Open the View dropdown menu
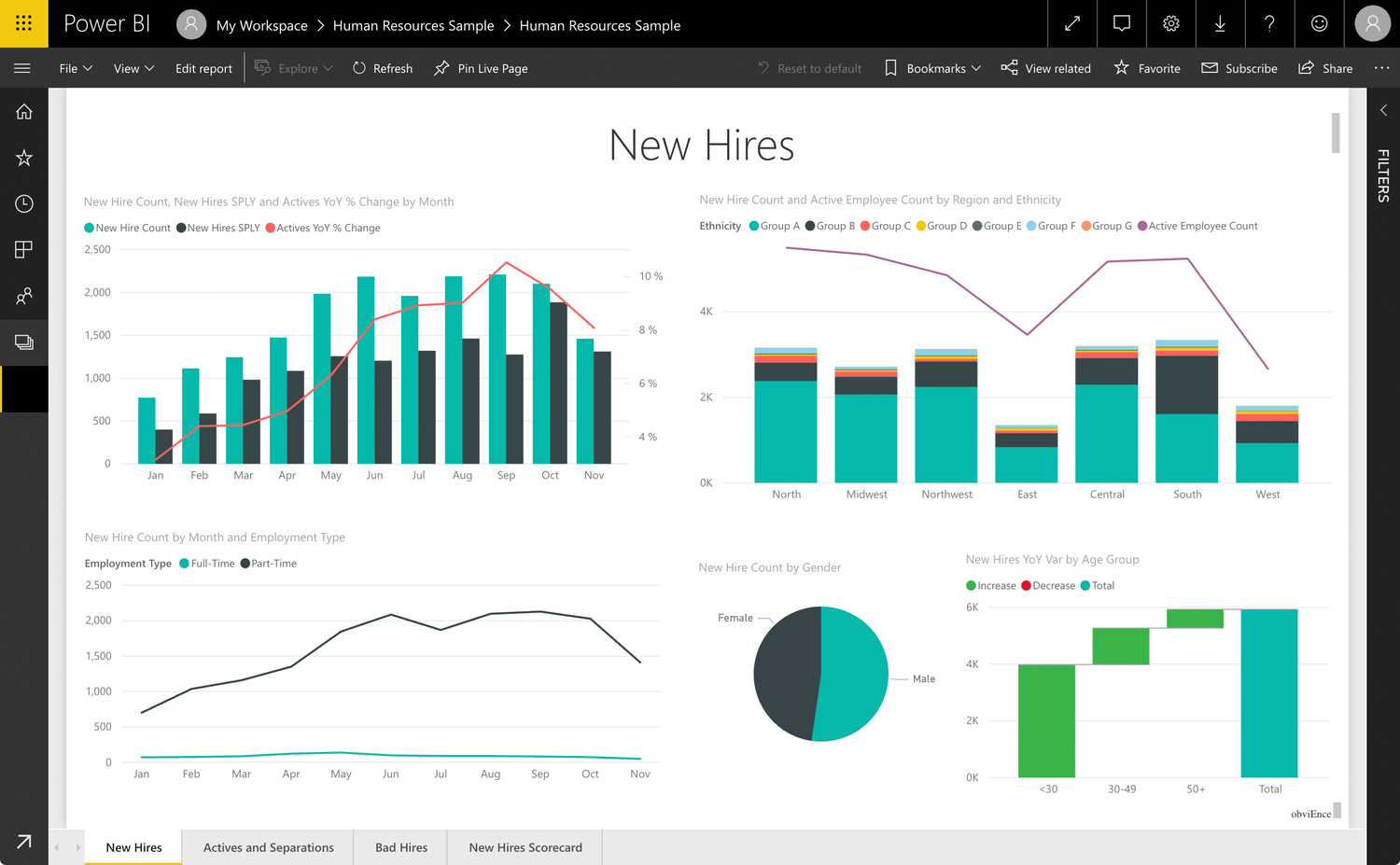 click(x=133, y=68)
